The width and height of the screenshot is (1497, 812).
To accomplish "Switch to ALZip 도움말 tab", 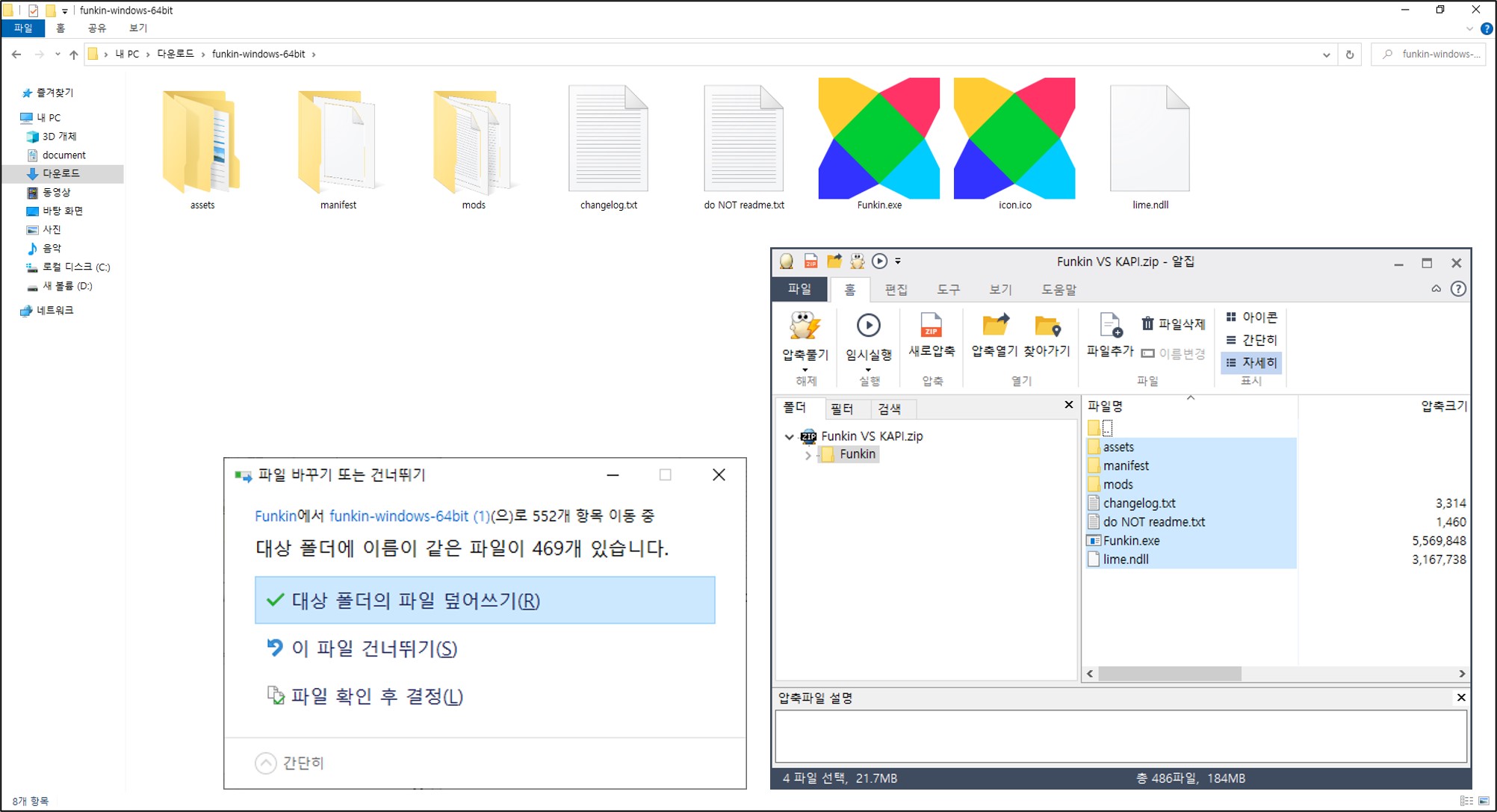I will [x=1059, y=289].
